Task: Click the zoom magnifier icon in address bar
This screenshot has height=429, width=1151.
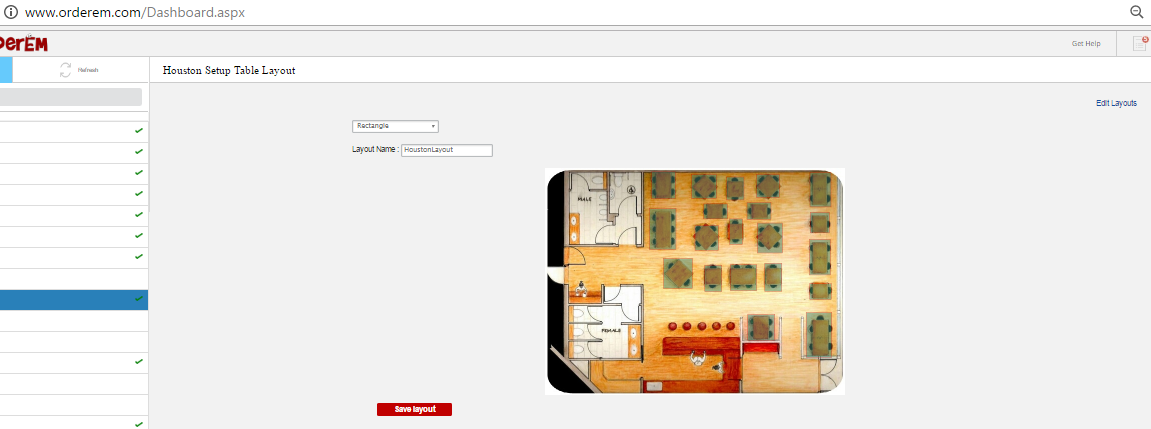Action: [1136, 12]
